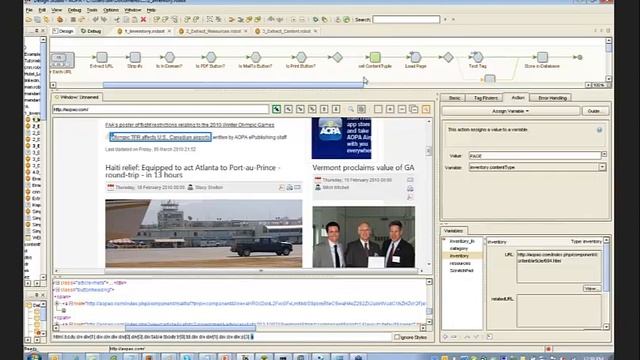This screenshot has width=640, height=360.
Task: Click into the Search field in toolbar
Action: pyautogui.click(x=406, y=19)
